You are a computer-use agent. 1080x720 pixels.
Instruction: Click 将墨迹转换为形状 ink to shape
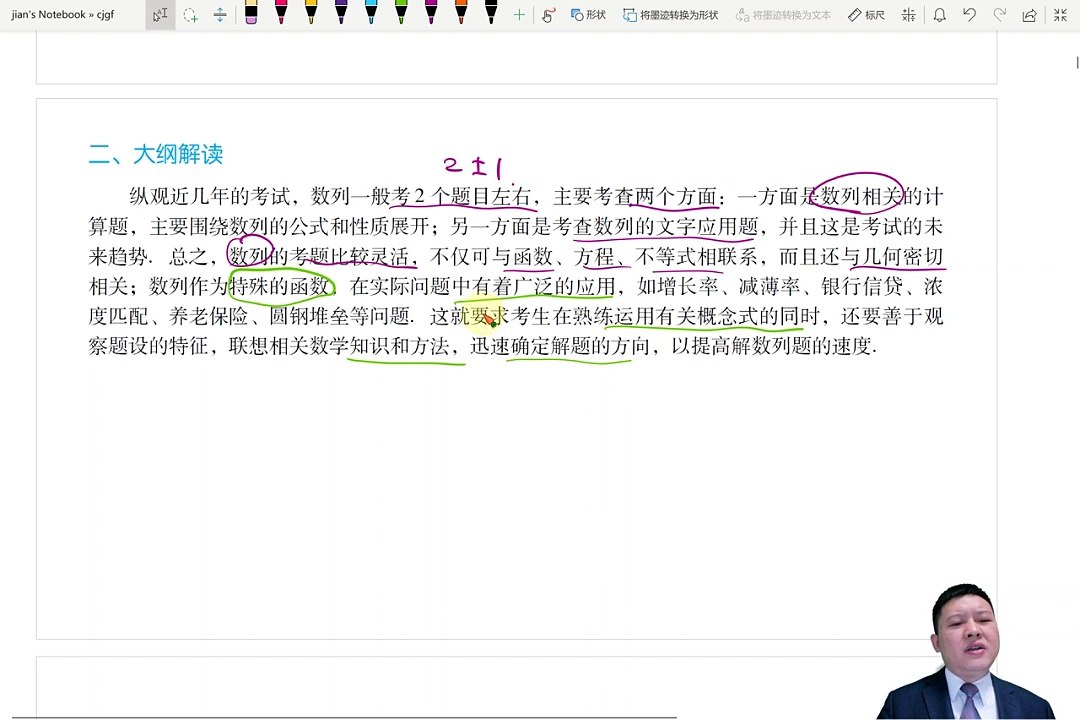671,14
